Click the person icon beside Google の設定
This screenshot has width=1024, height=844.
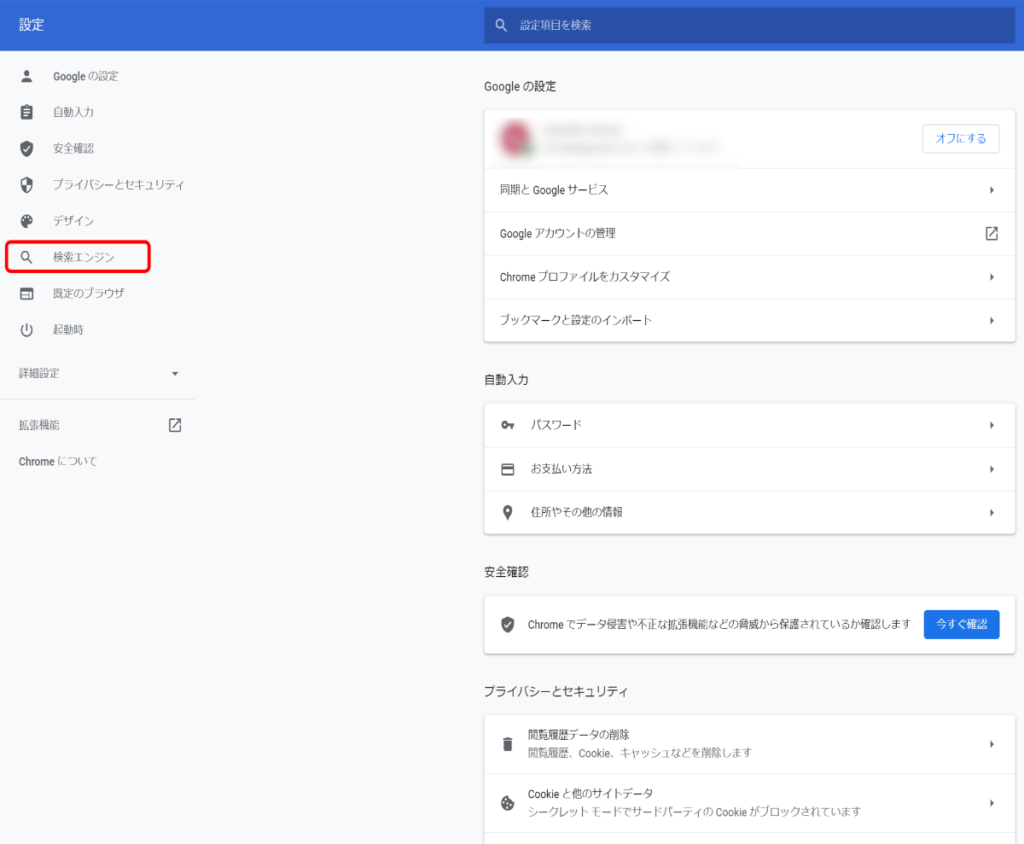tap(27, 76)
